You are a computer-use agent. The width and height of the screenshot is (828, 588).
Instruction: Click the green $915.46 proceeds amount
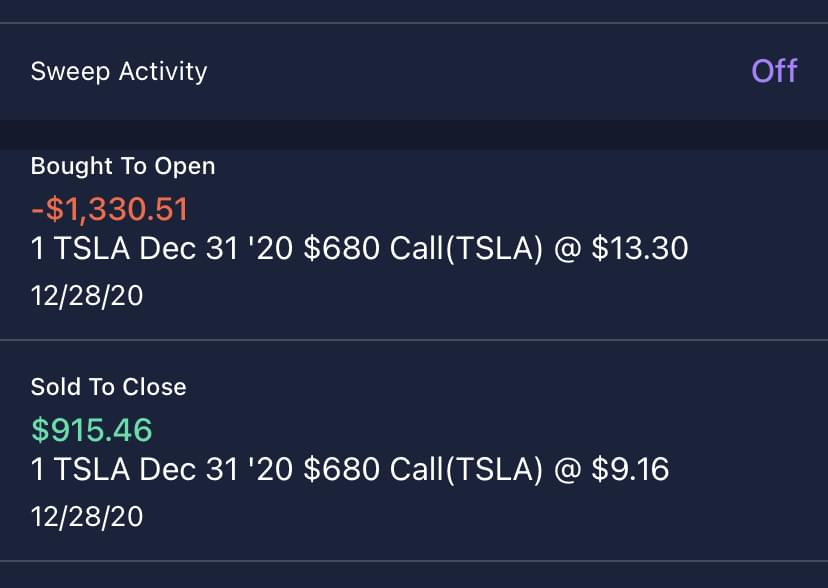point(92,430)
